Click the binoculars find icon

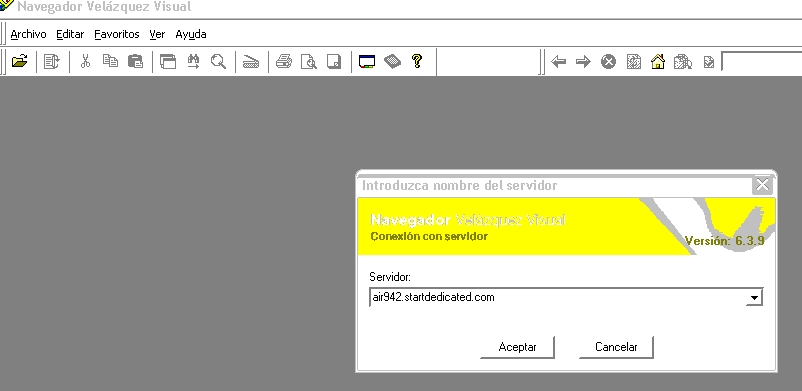(x=193, y=61)
